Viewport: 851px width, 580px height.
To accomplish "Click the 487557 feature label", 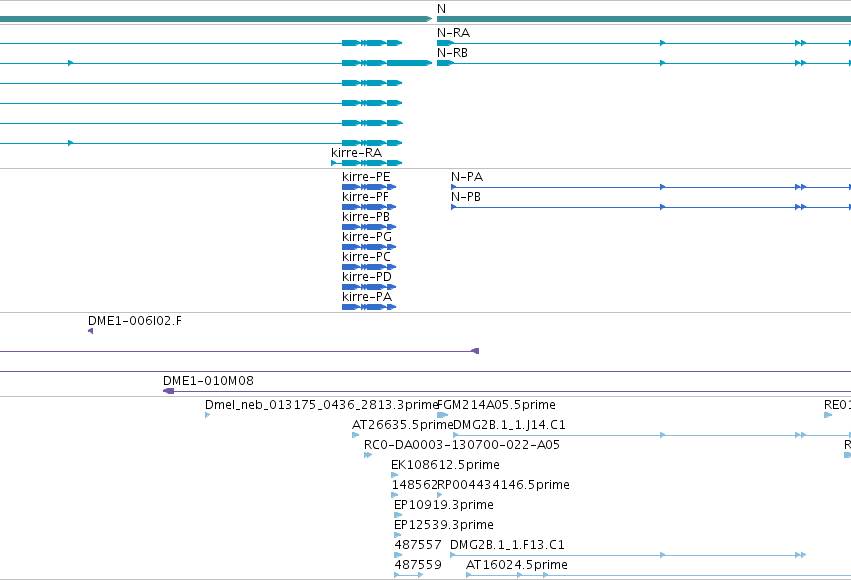I will point(418,545).
